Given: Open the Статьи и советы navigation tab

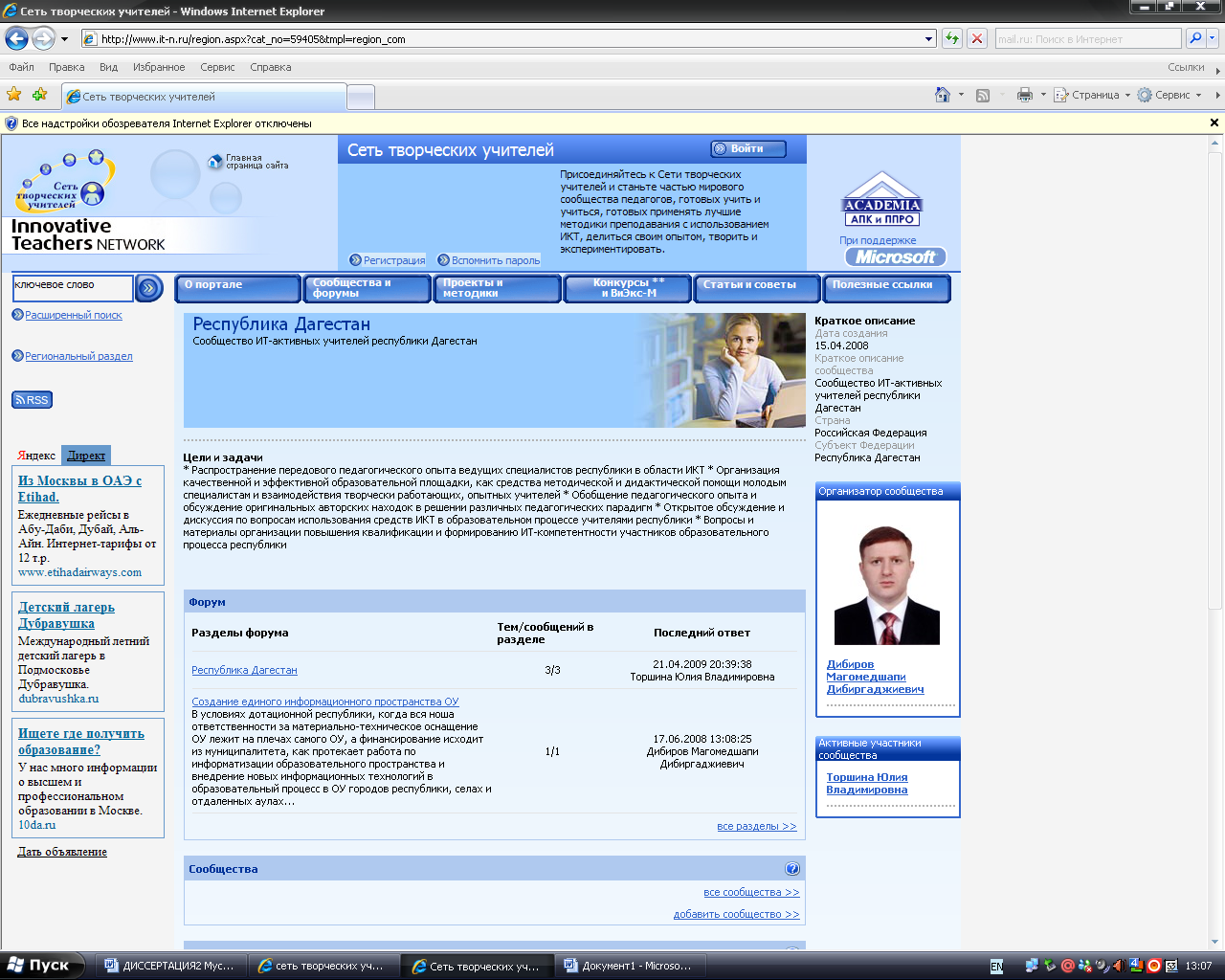Looking at the screenshot, I should point(759,288).
